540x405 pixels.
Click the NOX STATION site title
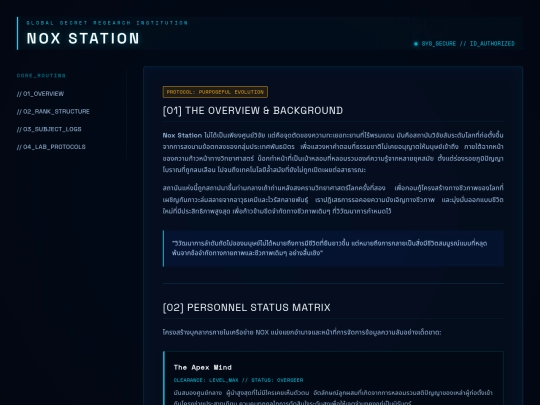(83, 38)
